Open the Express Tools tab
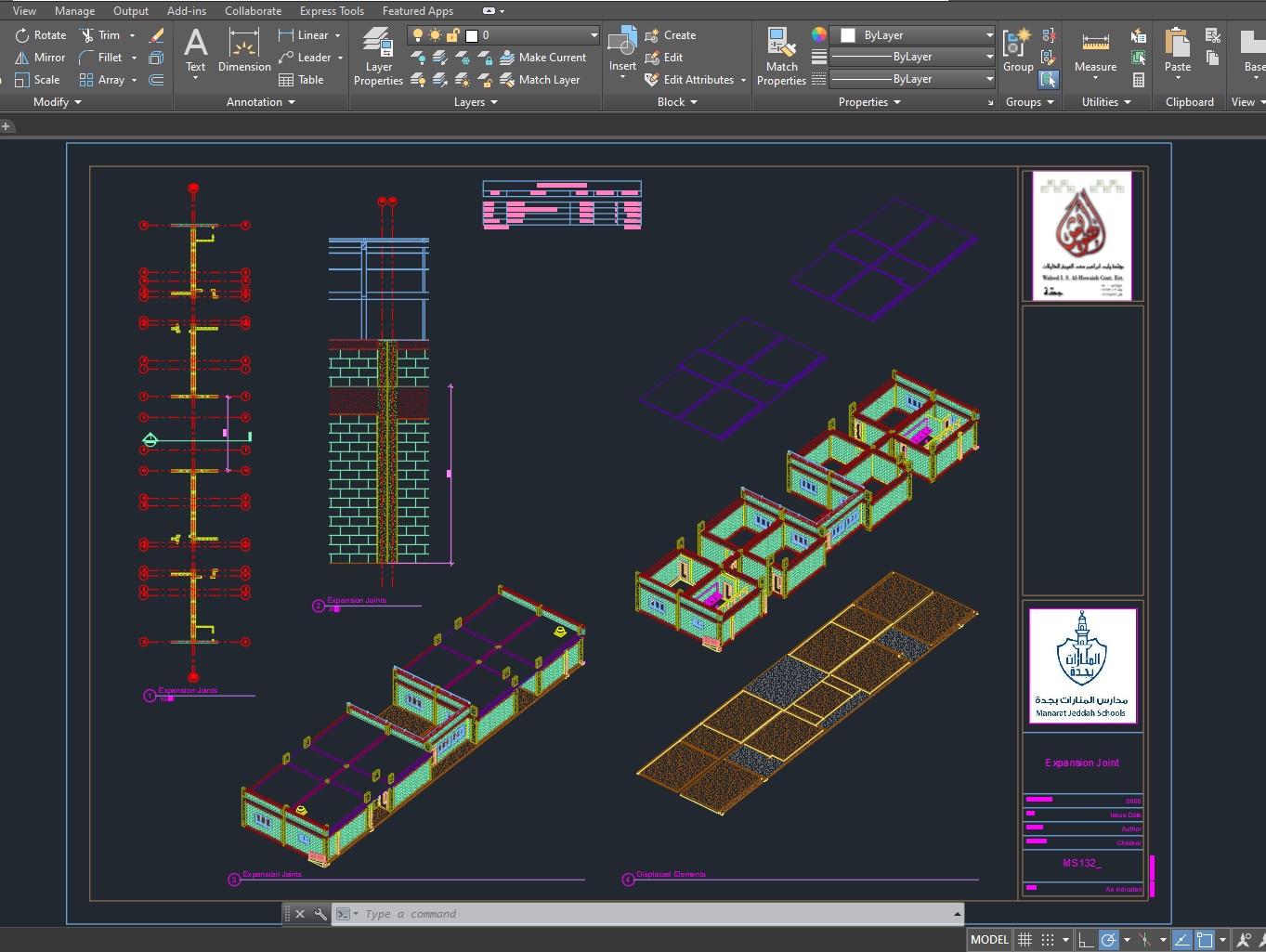Viewport: 1266px width, 952px height. tap(332, 11)
